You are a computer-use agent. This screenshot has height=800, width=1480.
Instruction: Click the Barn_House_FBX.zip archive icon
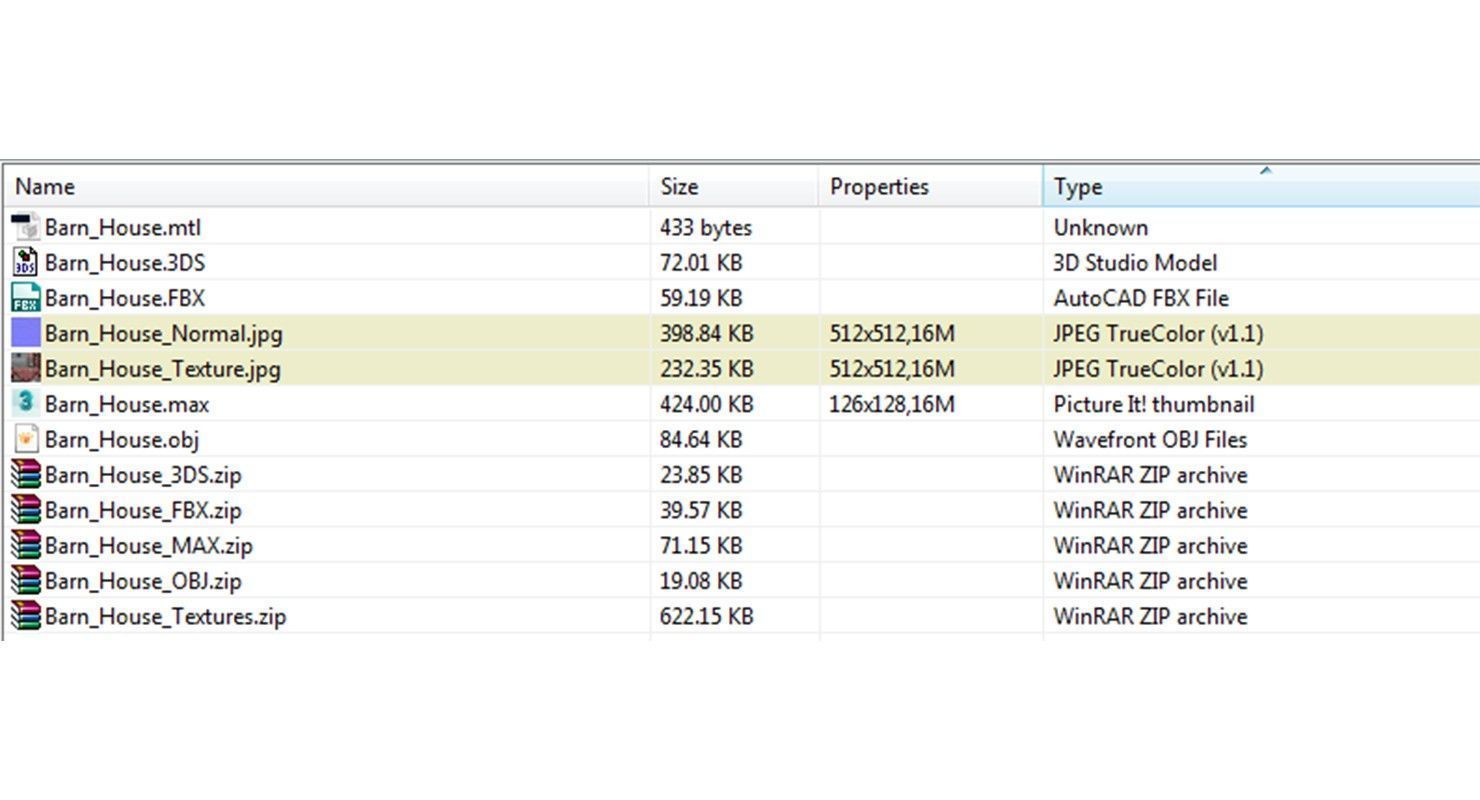click(26, 510)
